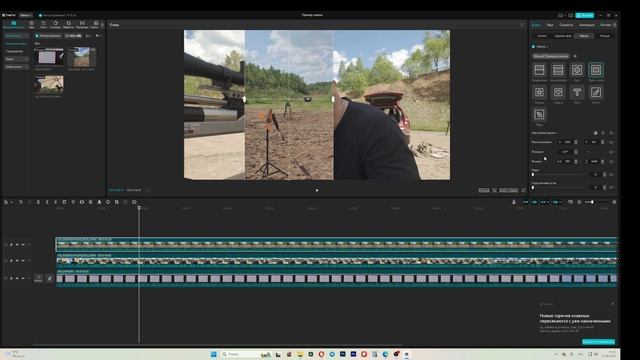Screen dimensions: 640x360
Task: Expand the Mask section arrow in right panel
Action: [x=547, y=47]
